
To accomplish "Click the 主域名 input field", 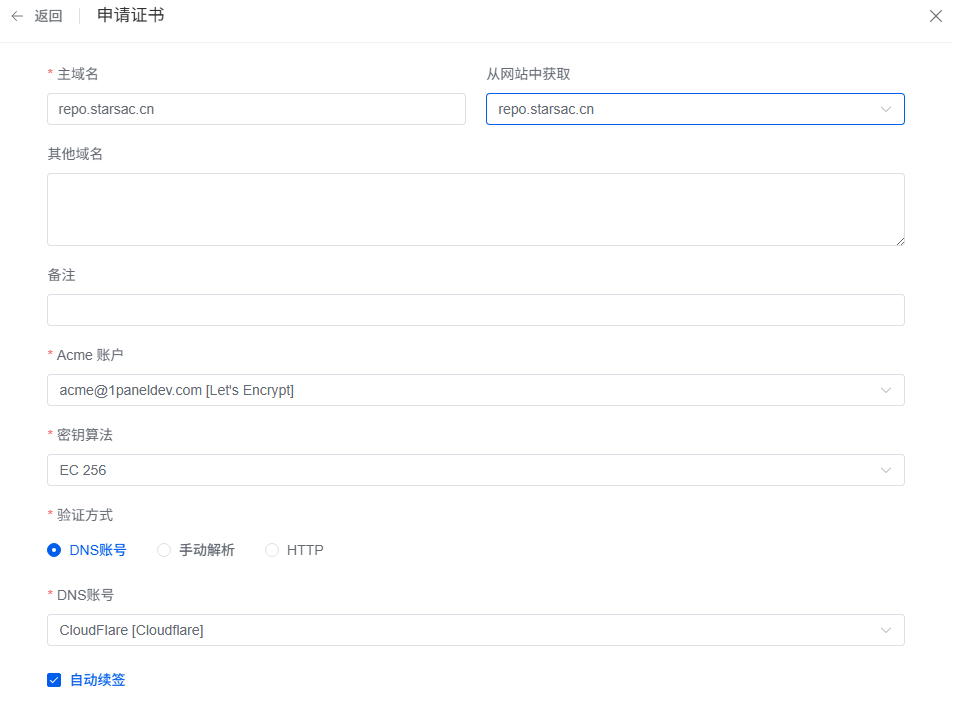I will pyautogui.click(x=256, y=109).
